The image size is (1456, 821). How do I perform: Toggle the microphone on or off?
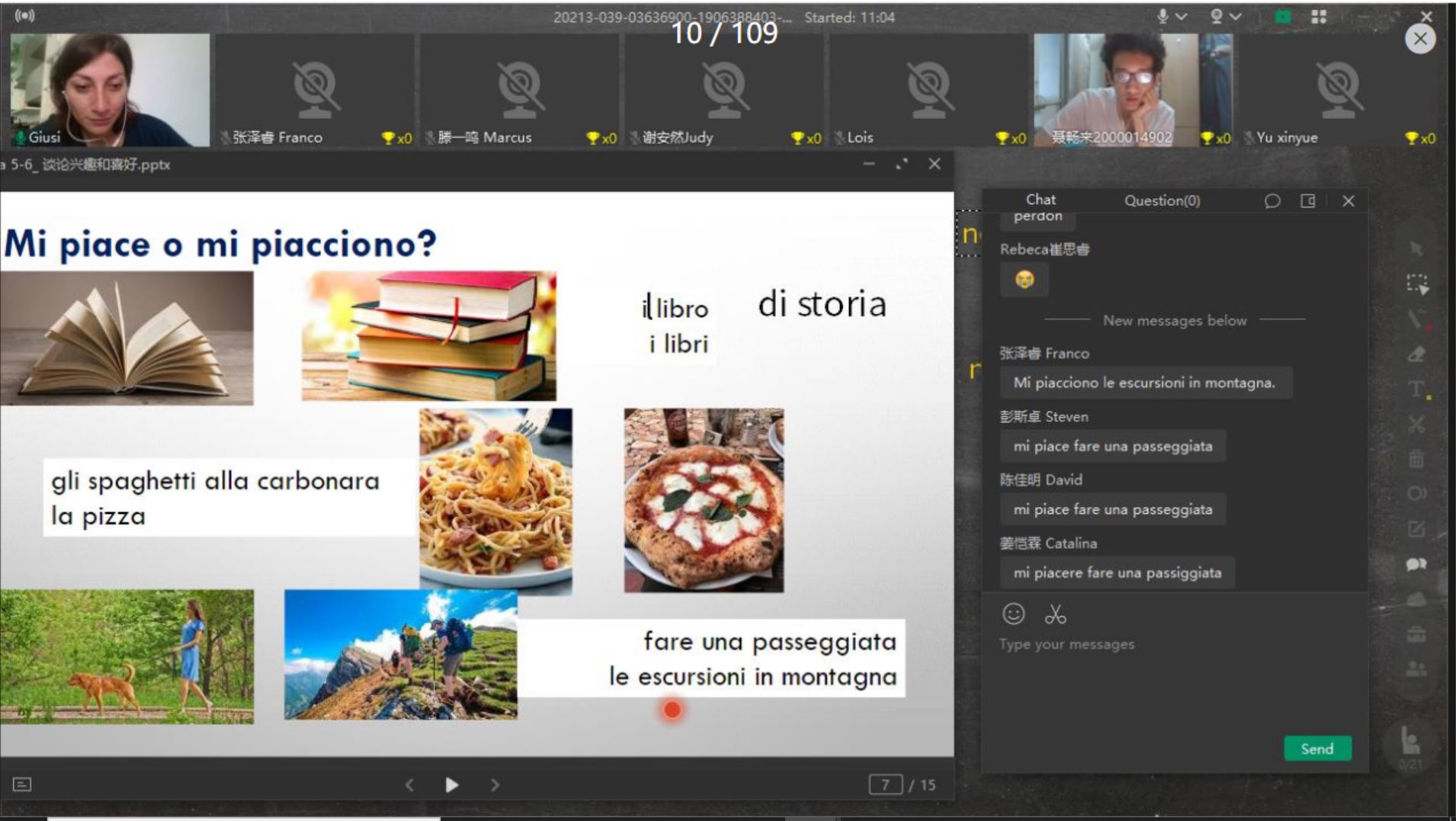coord(1163,16)
